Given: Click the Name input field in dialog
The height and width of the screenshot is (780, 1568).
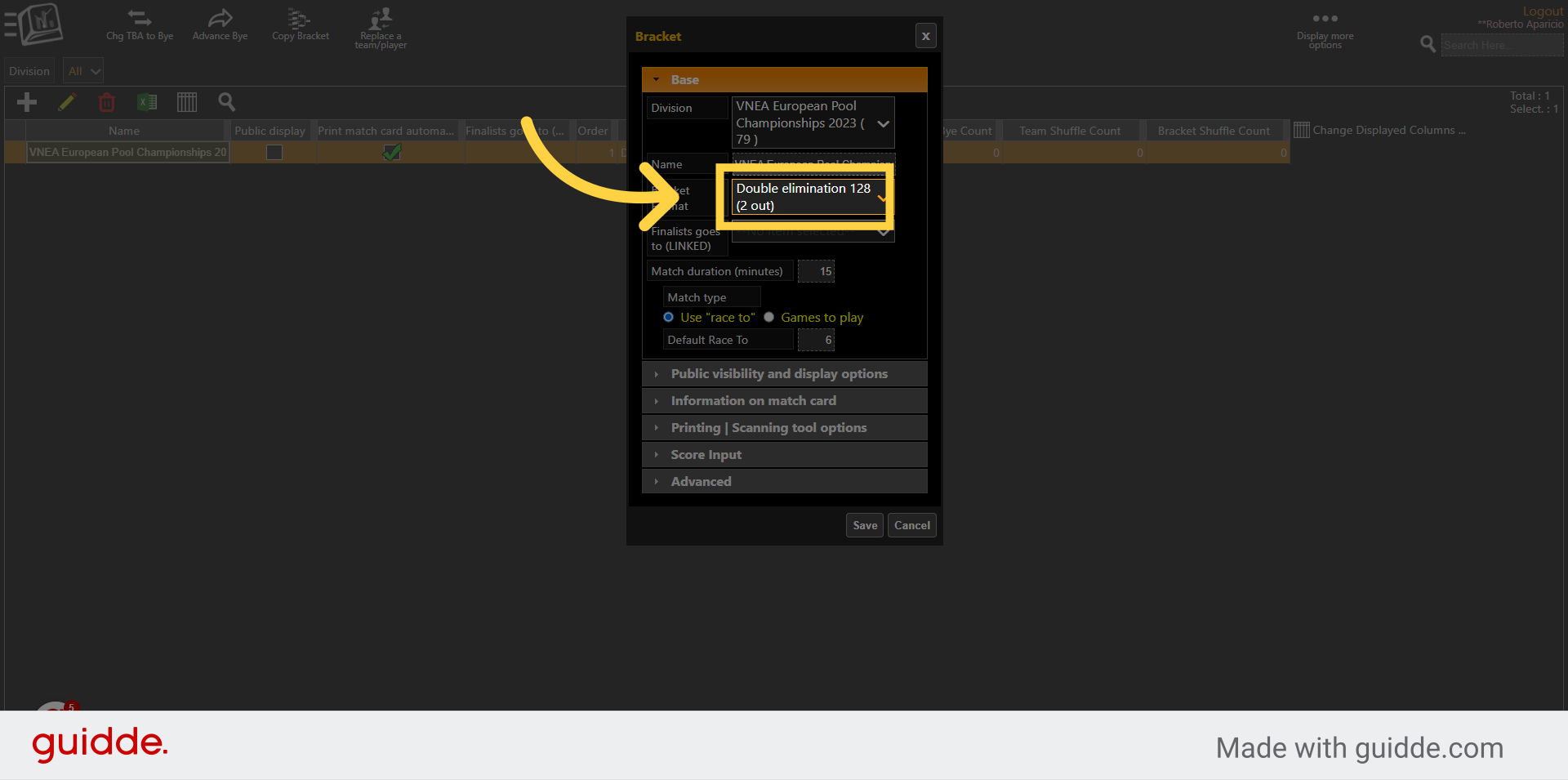Looking at the screenshot, I should (x=813, y=164).
